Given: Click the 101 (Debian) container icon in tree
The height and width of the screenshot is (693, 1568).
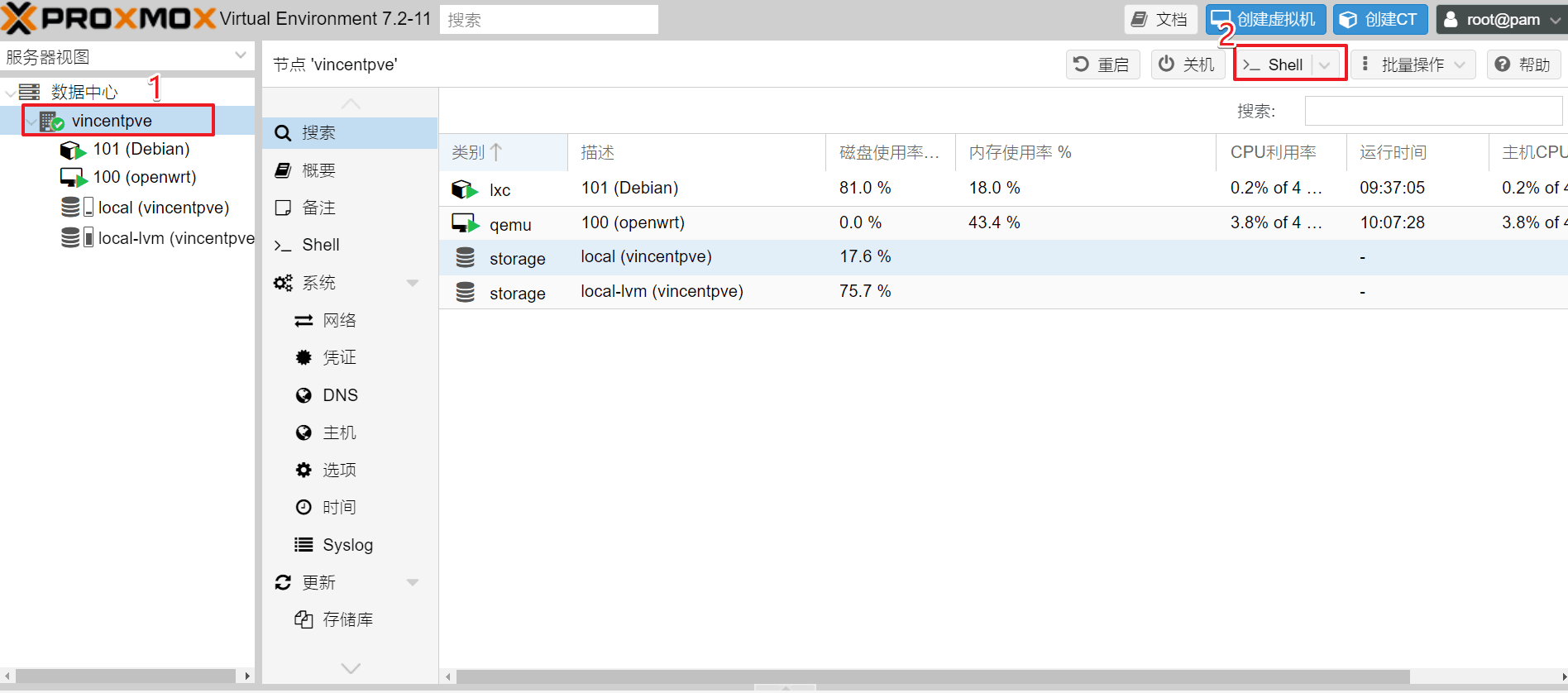Looking at the screenshot, I should pos(72,150).
